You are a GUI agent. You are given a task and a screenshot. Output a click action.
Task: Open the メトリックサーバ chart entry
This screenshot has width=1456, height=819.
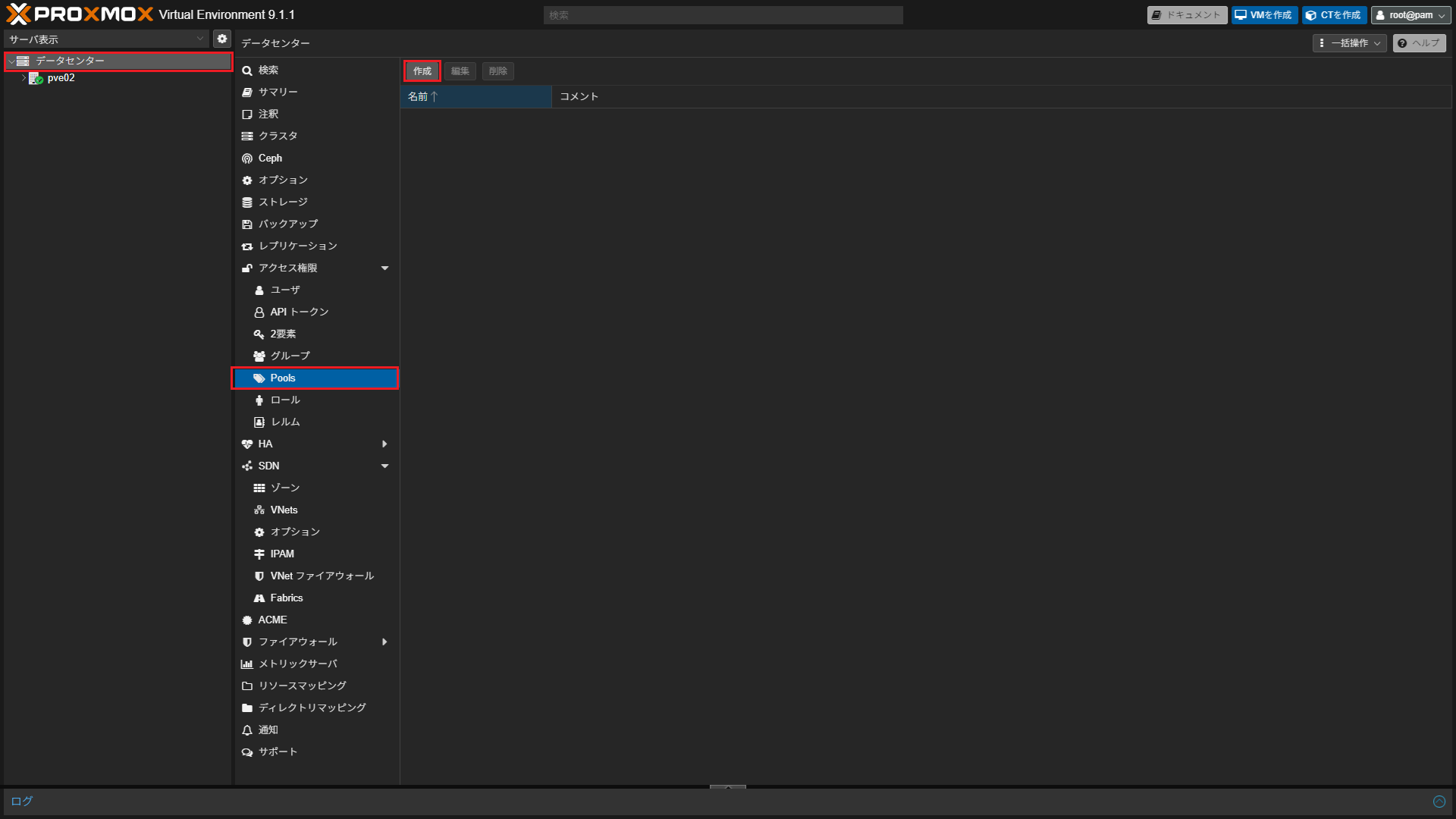[297, 664]
